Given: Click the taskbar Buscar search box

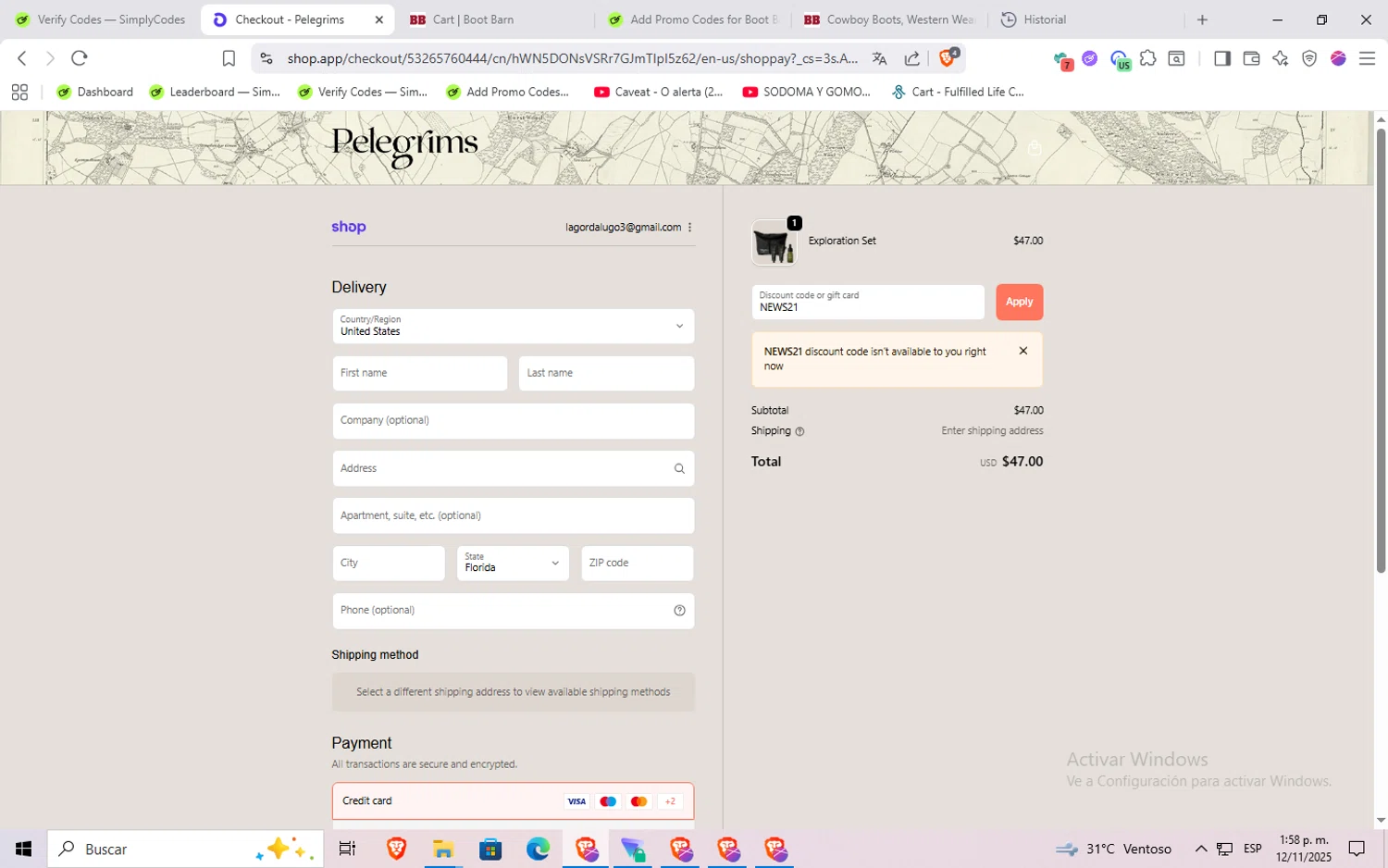Looking at the screenshot, I should tap(185, 849).
